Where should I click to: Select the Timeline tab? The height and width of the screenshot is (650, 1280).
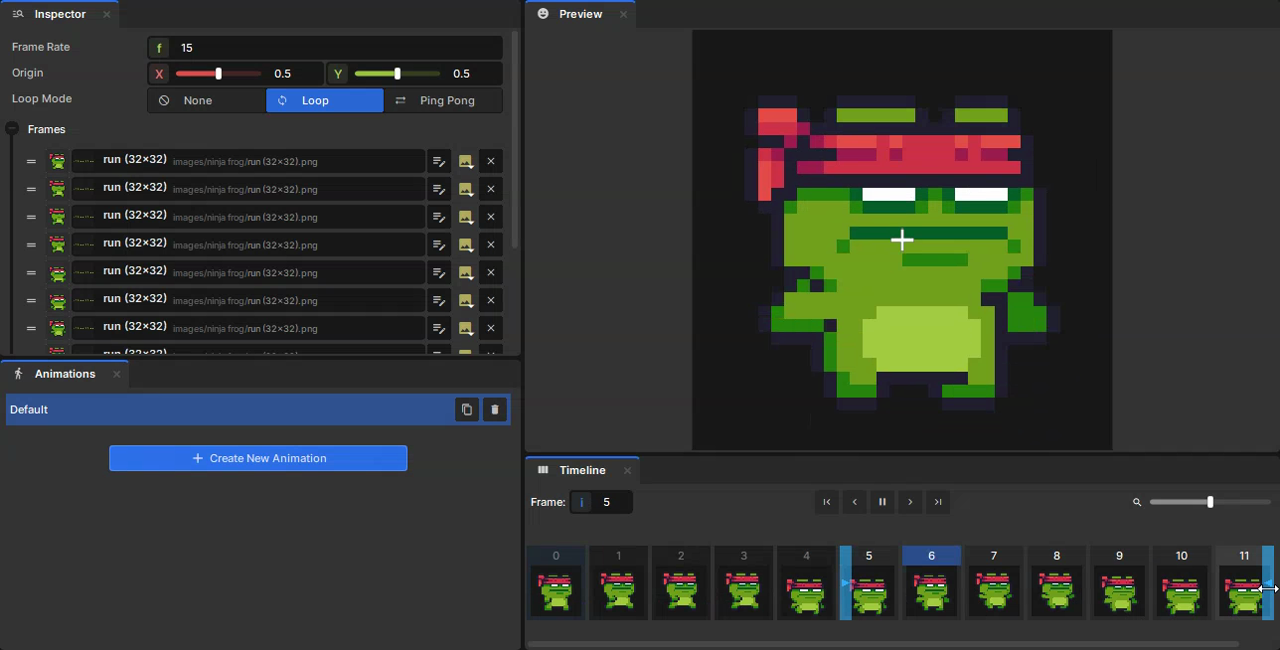(x=582, y=470)
